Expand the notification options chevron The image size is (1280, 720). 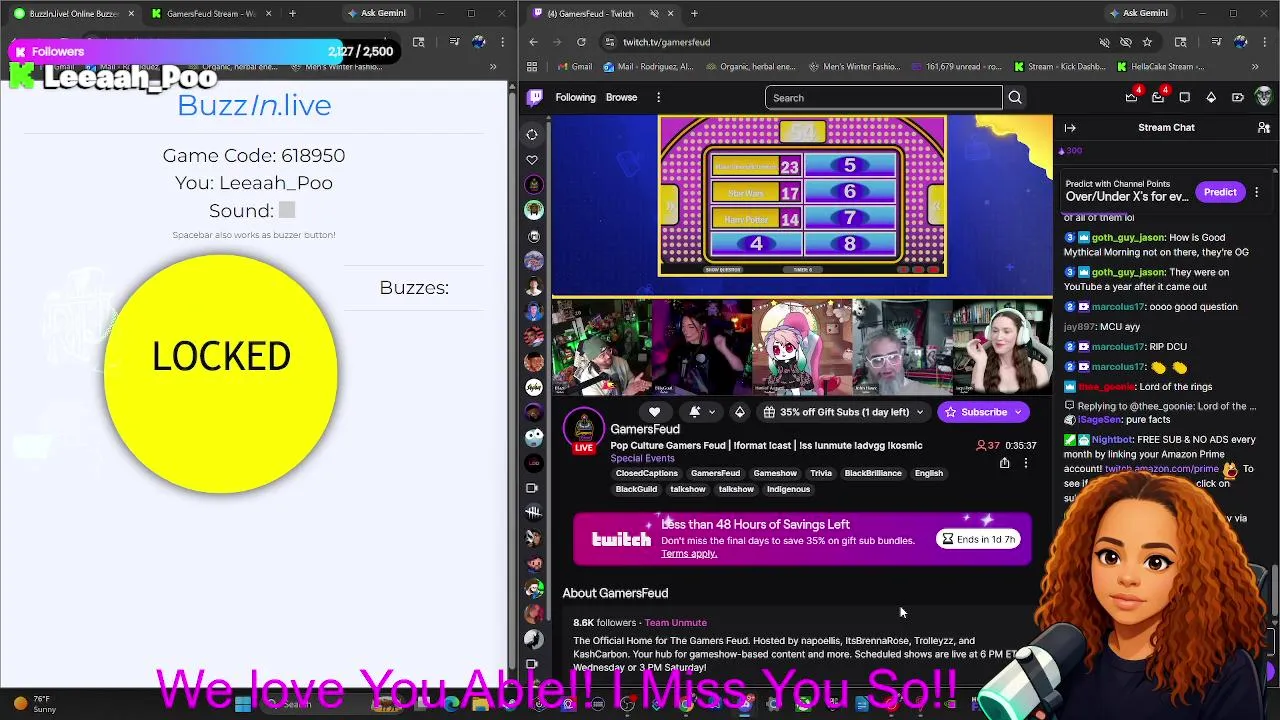712,412
